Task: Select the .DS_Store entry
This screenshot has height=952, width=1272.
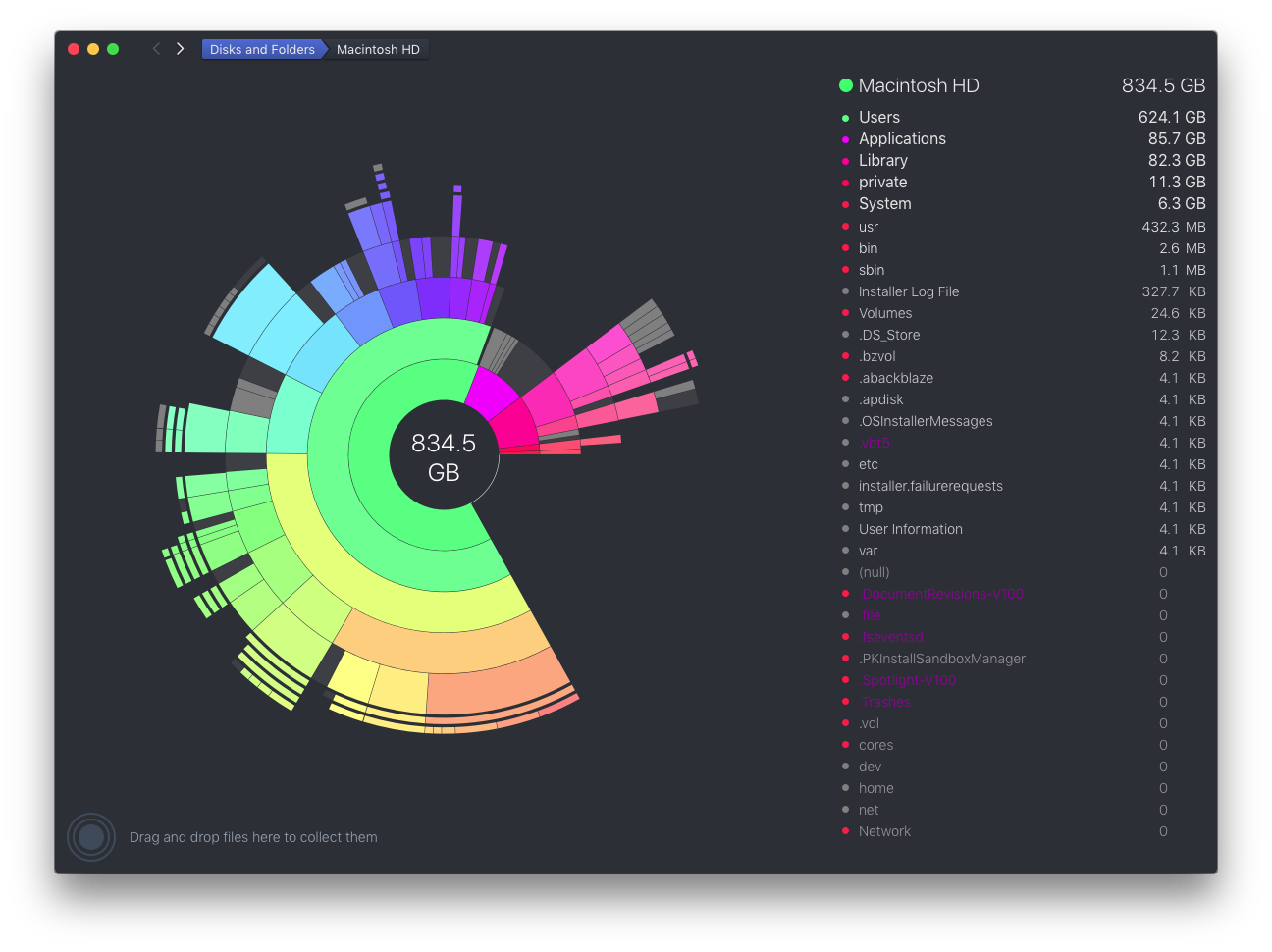Action: click(x=1023, y=335)
